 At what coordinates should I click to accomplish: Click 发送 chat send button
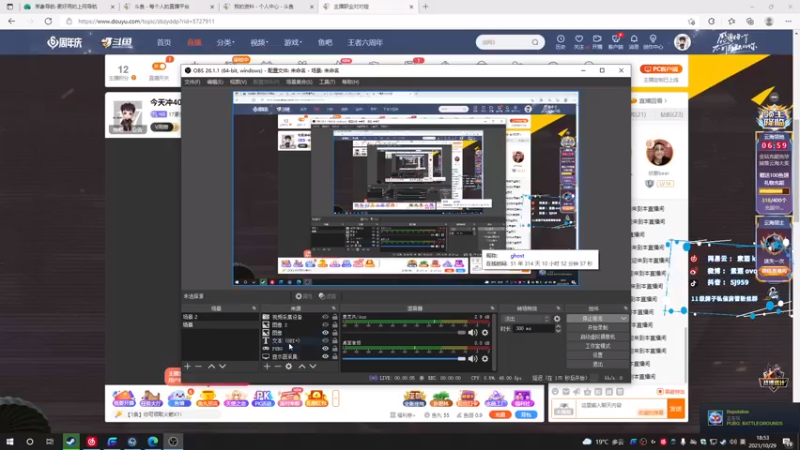click(x=676, y=409)
